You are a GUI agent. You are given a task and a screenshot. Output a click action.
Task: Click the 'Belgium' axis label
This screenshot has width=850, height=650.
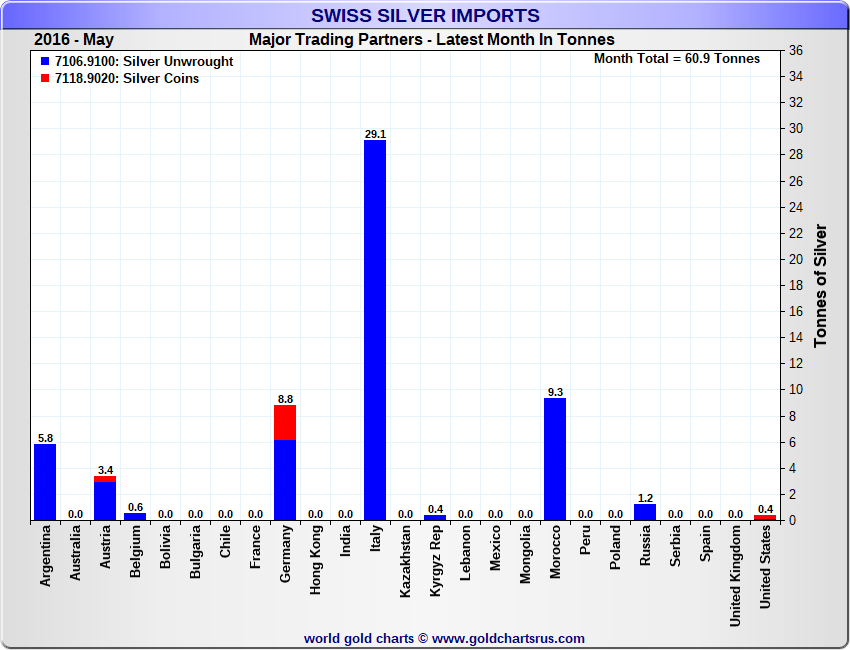coord(135,551)
